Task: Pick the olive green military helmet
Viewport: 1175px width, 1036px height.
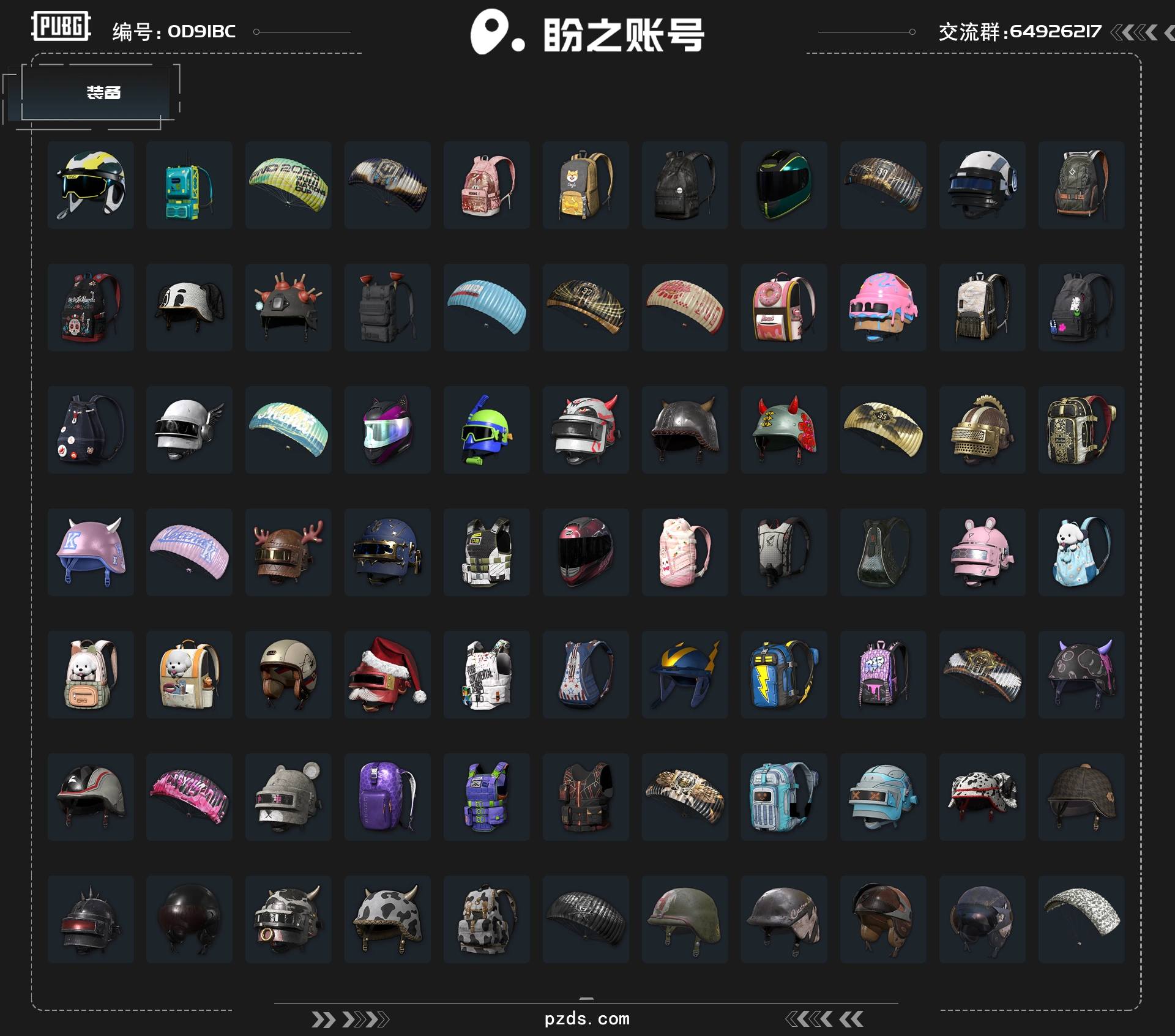Action: [x=685, y=919]
